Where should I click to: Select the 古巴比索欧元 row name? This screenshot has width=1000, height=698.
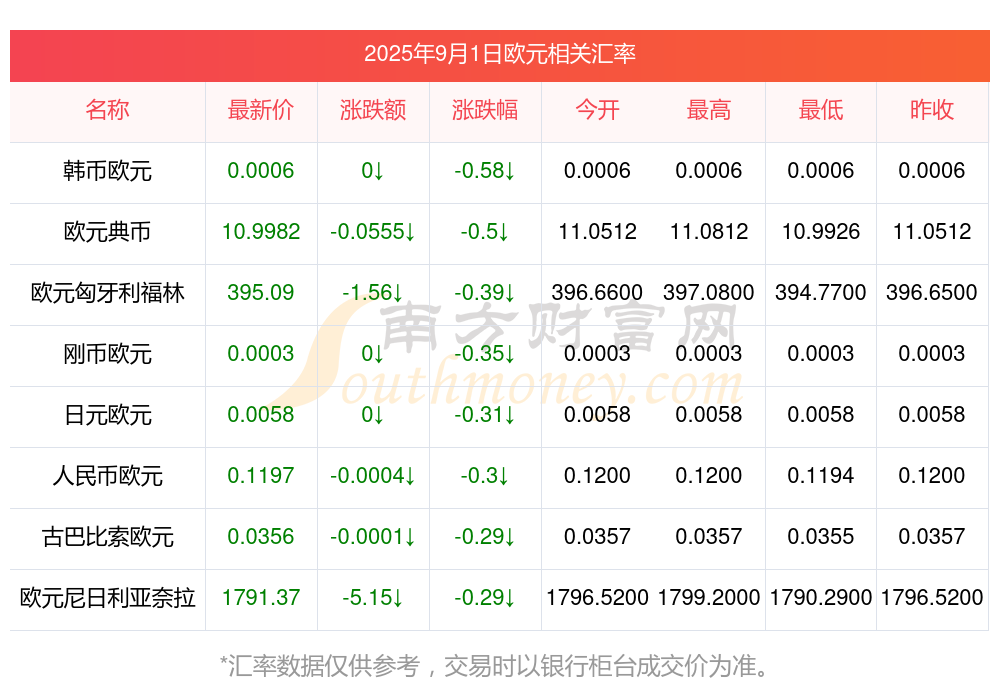107,537
